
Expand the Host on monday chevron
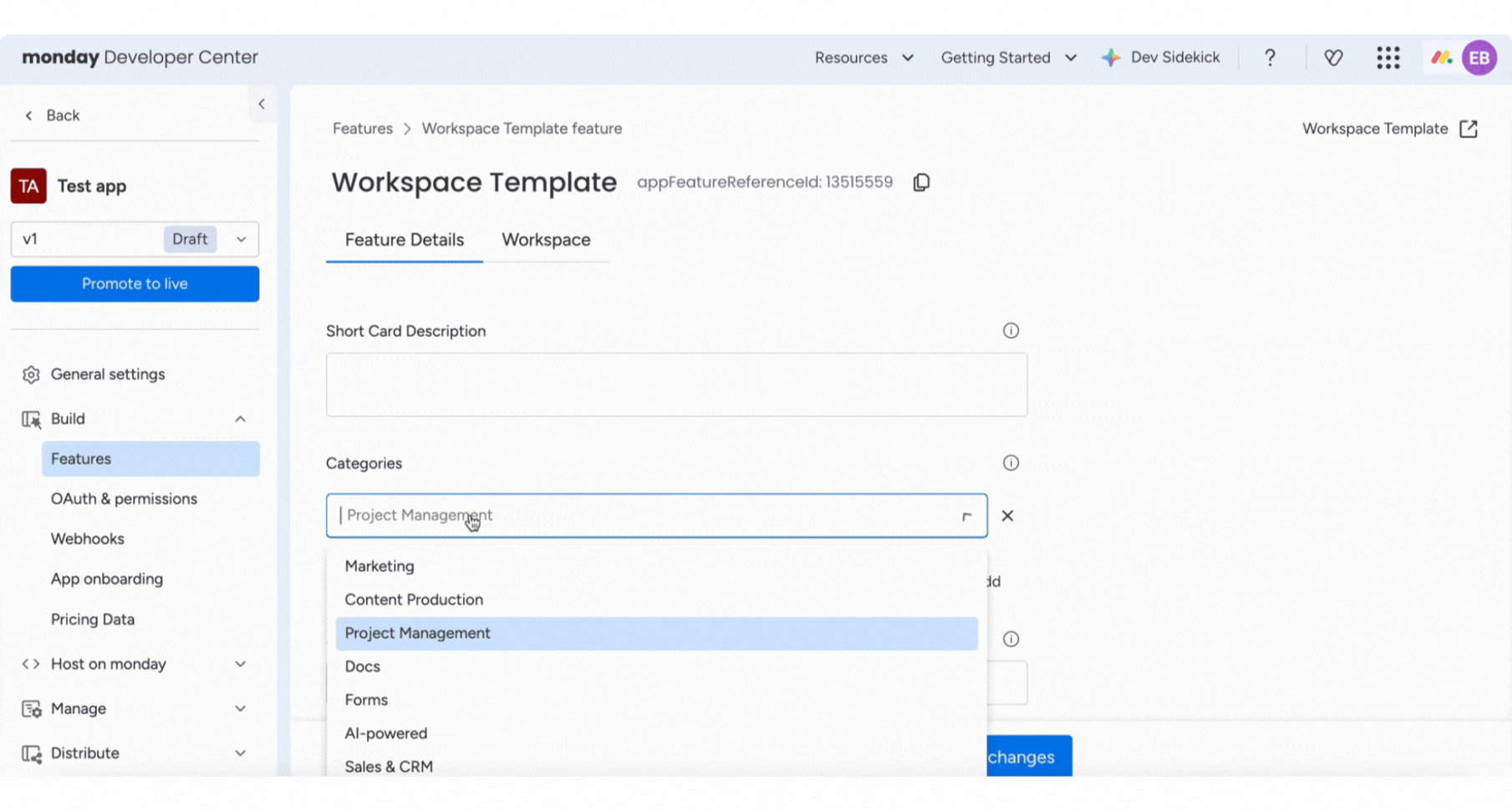click(241, 664)
